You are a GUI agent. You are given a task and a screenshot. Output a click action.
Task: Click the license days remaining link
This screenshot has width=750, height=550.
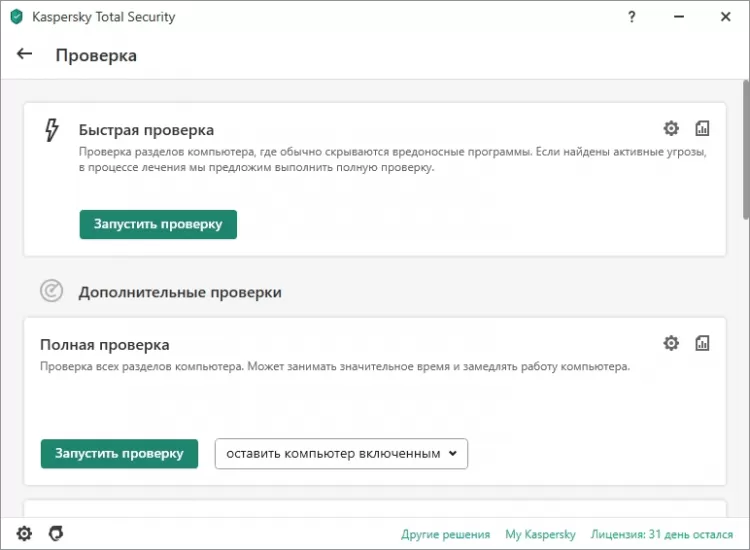click(663, 535)
